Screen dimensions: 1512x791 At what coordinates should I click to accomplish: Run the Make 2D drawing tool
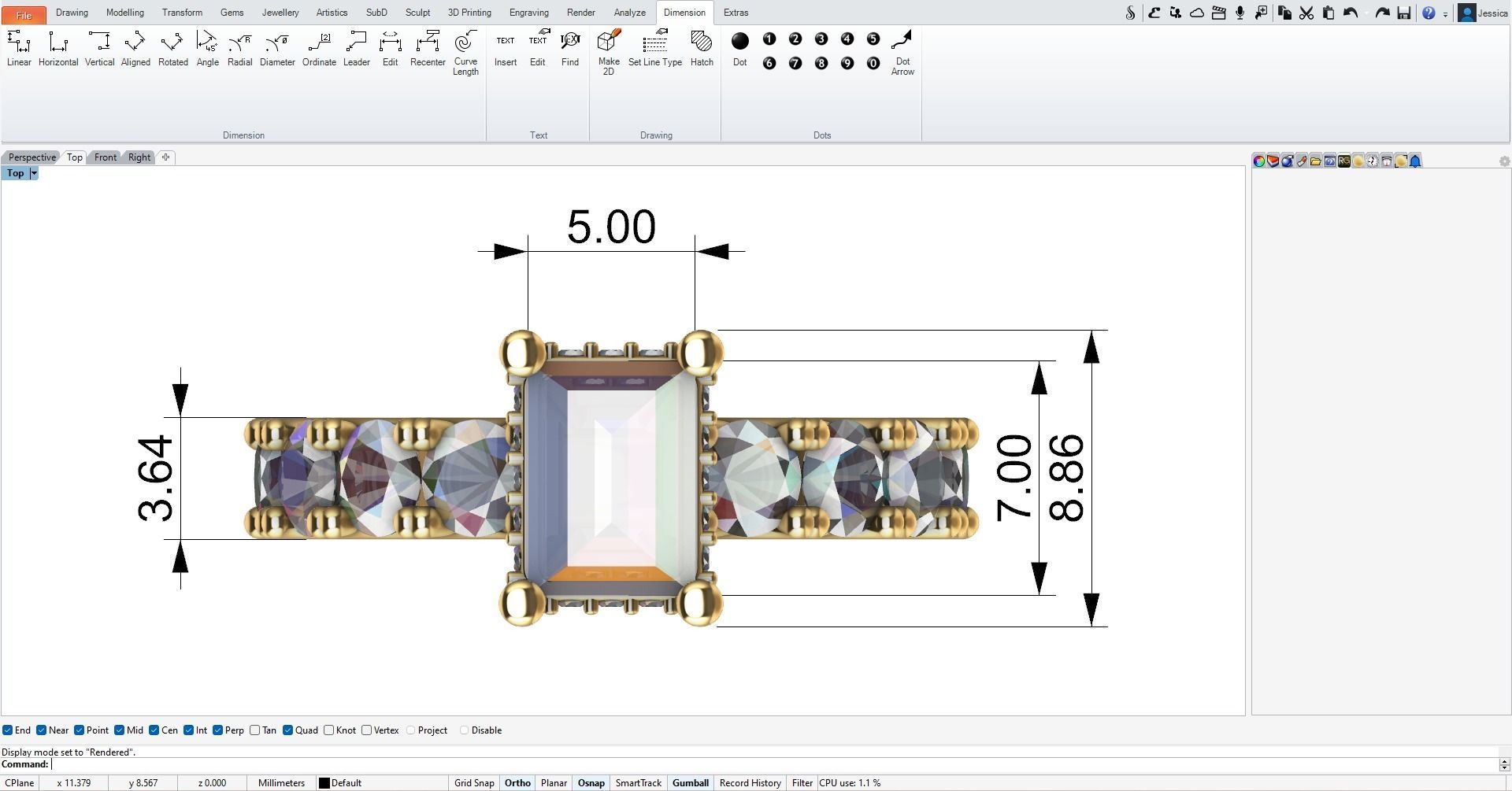609,54
